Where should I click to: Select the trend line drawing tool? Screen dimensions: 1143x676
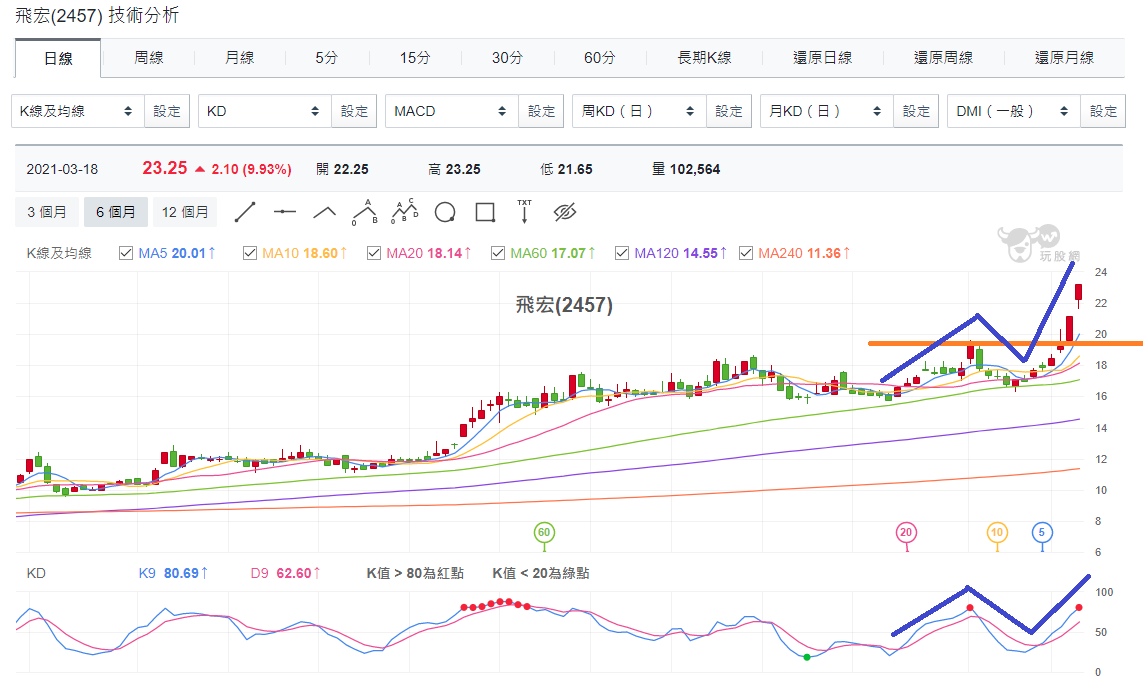click(x=245, y=212)
